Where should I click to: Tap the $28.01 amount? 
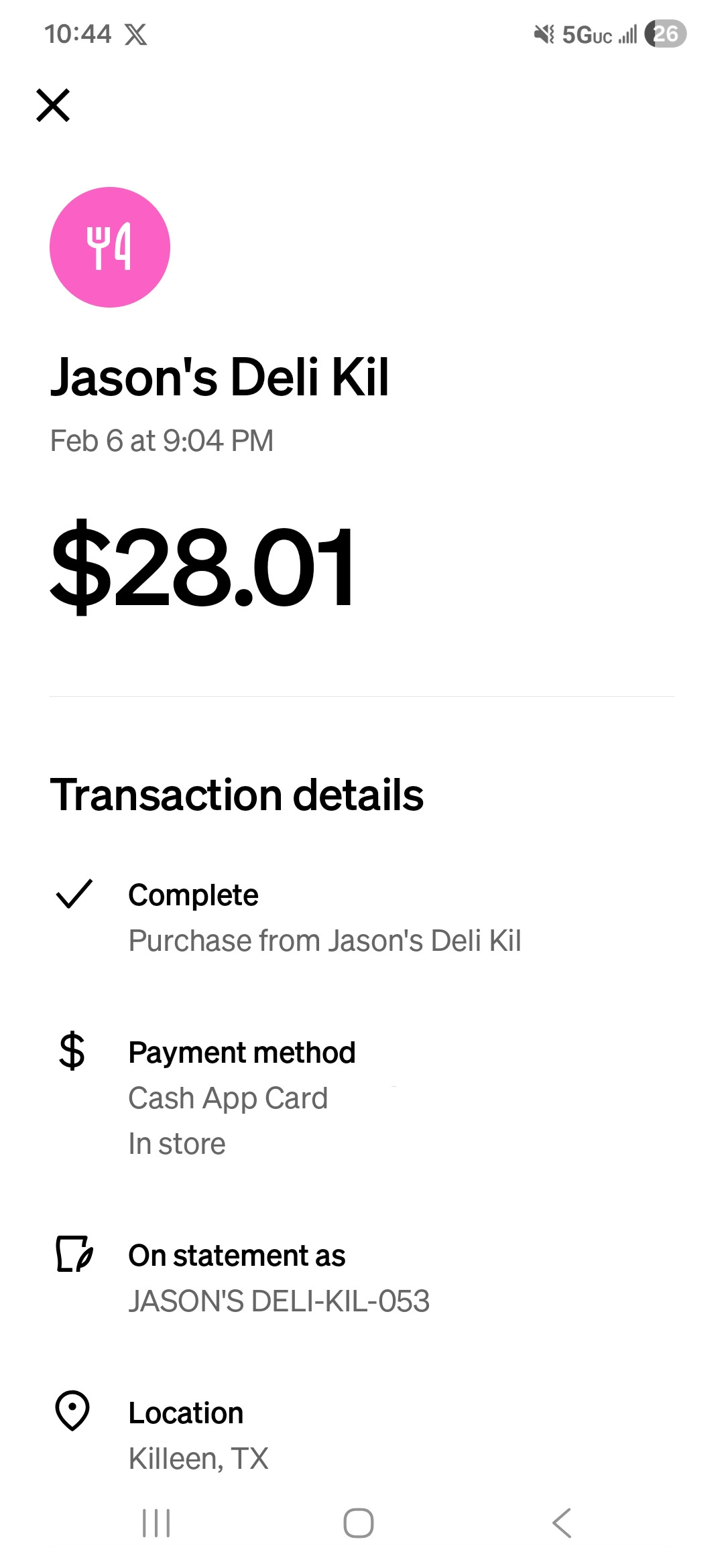click(203, 567)
